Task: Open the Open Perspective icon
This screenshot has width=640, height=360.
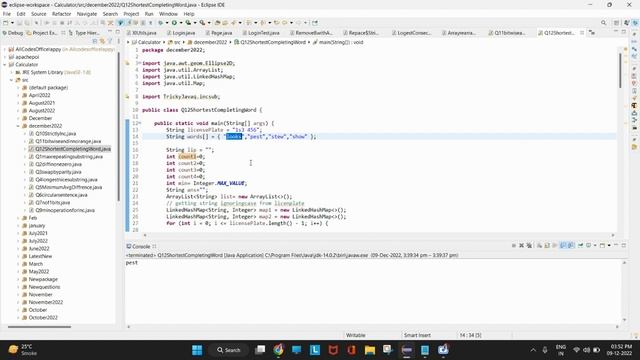Action: (x=617, y=22)
